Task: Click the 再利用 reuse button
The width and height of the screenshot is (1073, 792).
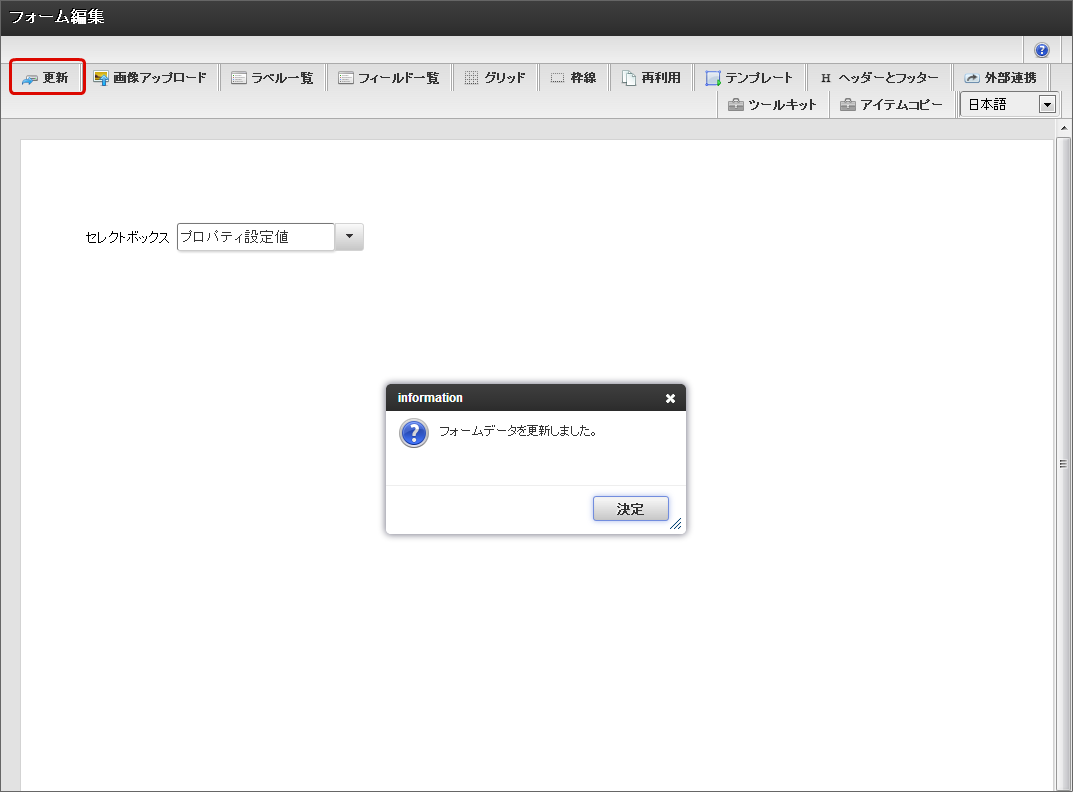Action: pos(651,77)
